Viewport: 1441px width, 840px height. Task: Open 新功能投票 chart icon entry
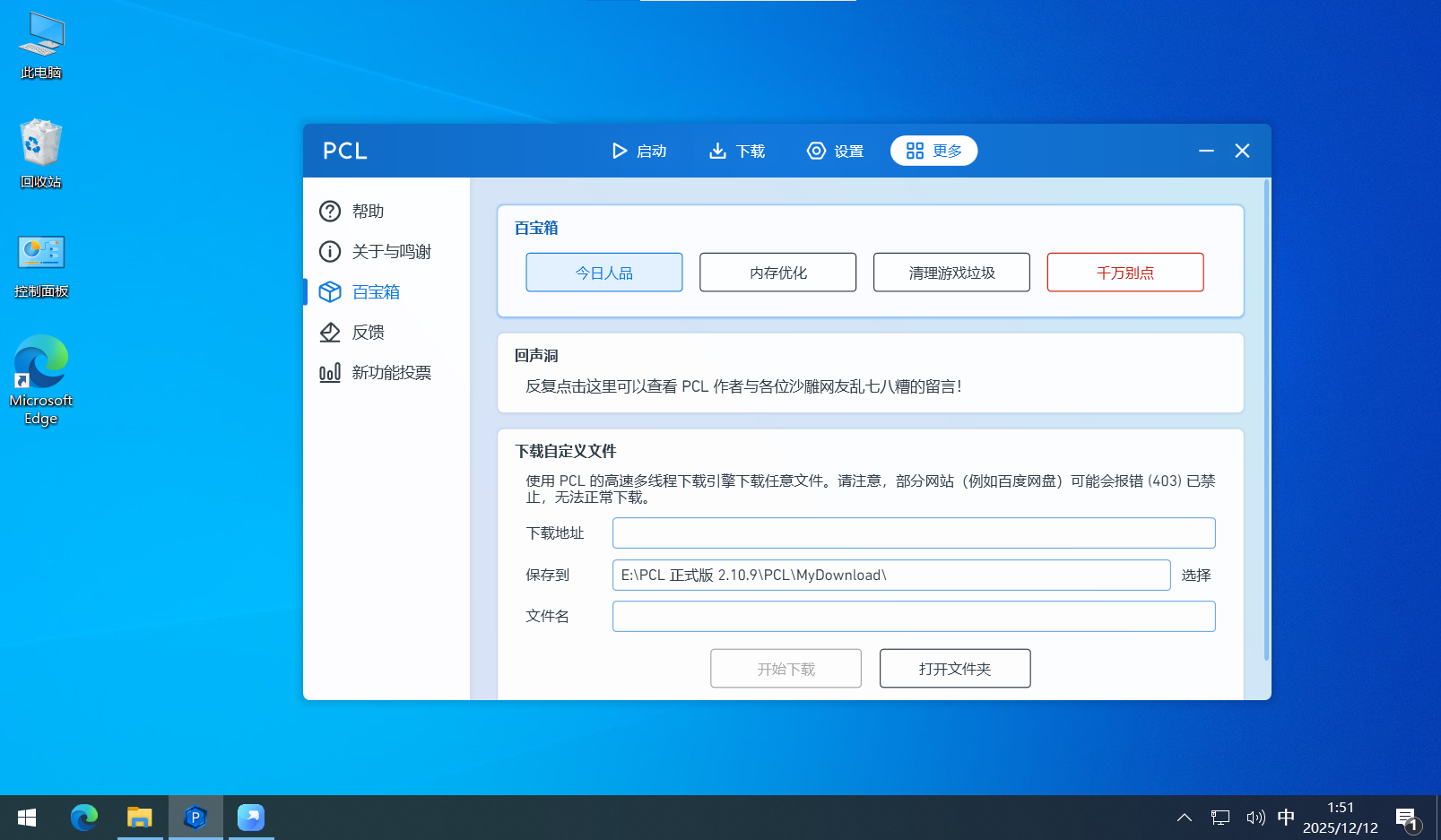click(x=330, y=372)
